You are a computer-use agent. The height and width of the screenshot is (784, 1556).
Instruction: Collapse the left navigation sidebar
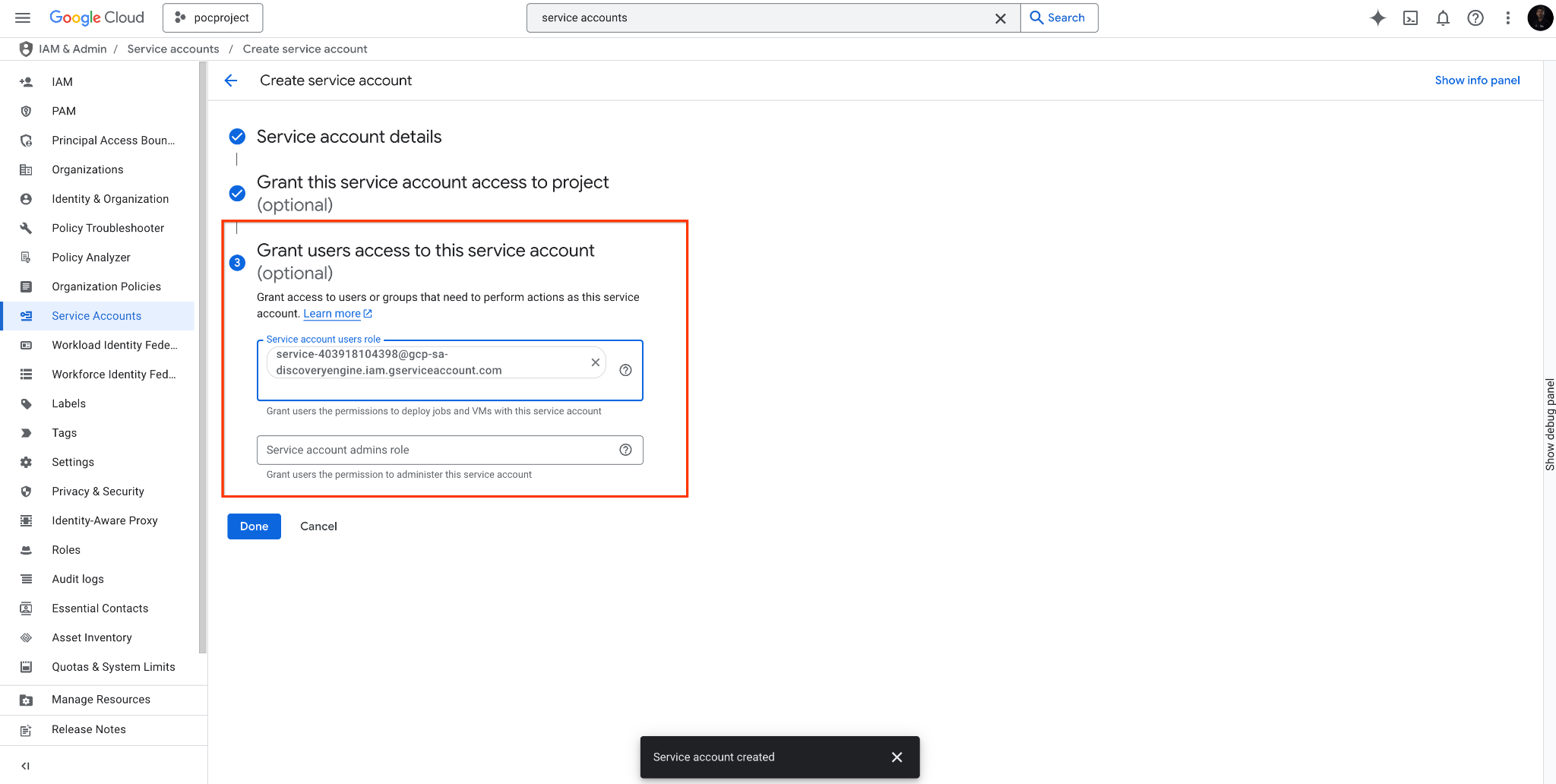25,766
